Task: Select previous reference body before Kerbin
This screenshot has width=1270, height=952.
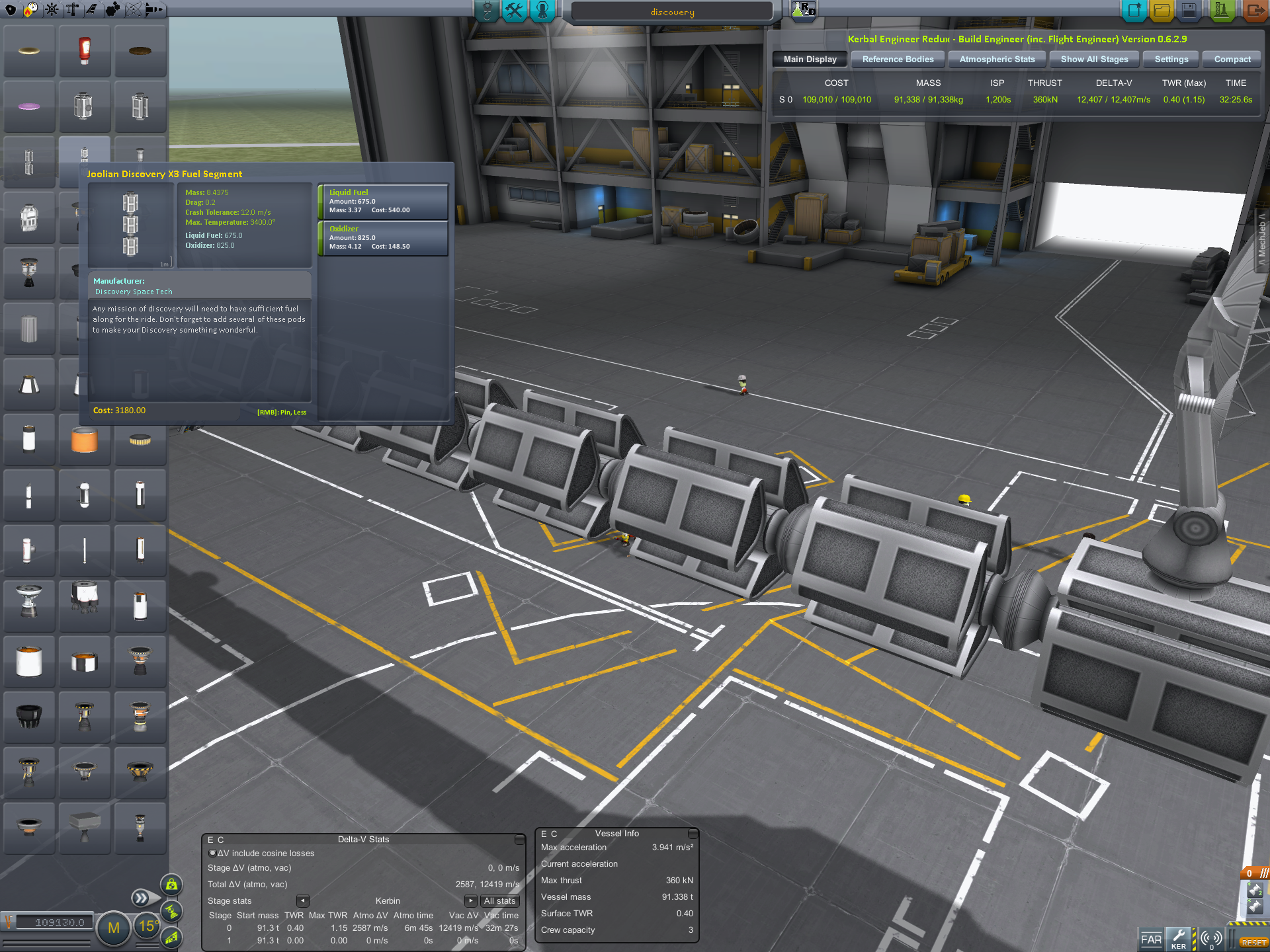Action: 303,901
